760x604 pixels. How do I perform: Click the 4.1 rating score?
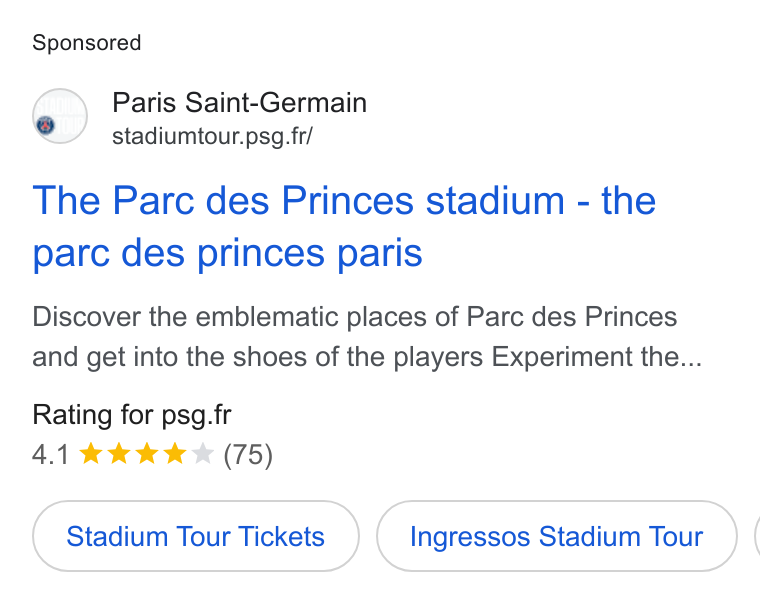coord(50,455)
